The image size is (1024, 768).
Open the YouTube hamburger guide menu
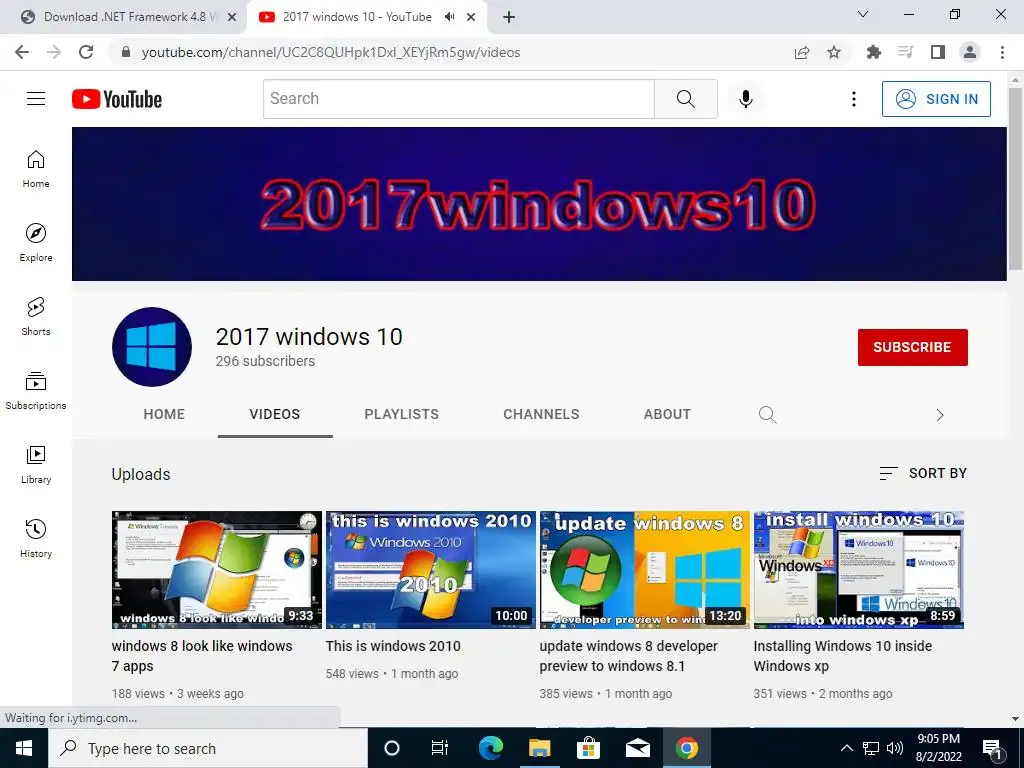(x=36, y=99)
